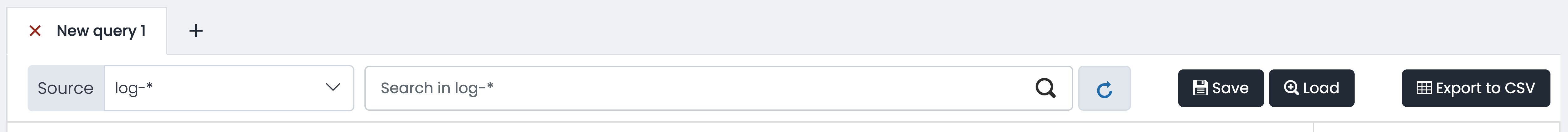This screenshot has width=1568, height=132.
Task: Focus the Search in log-* field
Action: (x=718, y=88)
